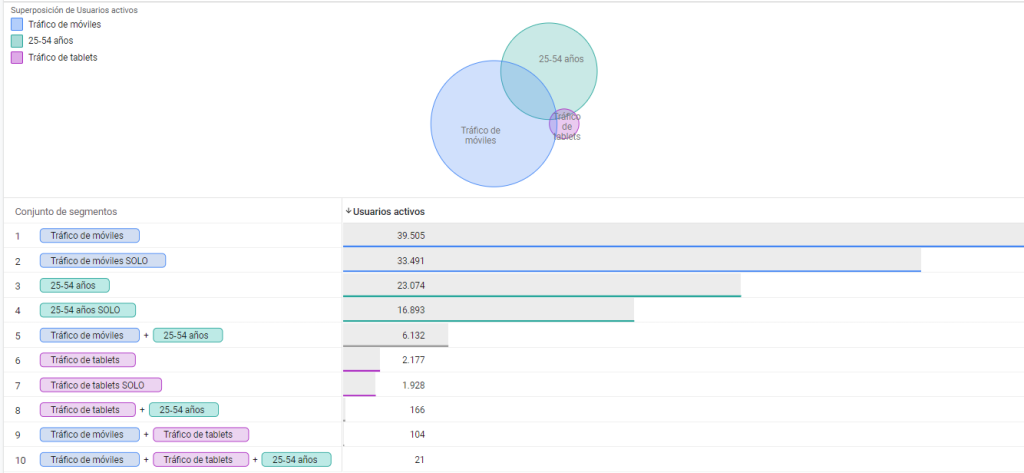This screenshot has height=473, width=1024.
Task: Select the small purple tablets Venn circle
Action: [567, 125]
